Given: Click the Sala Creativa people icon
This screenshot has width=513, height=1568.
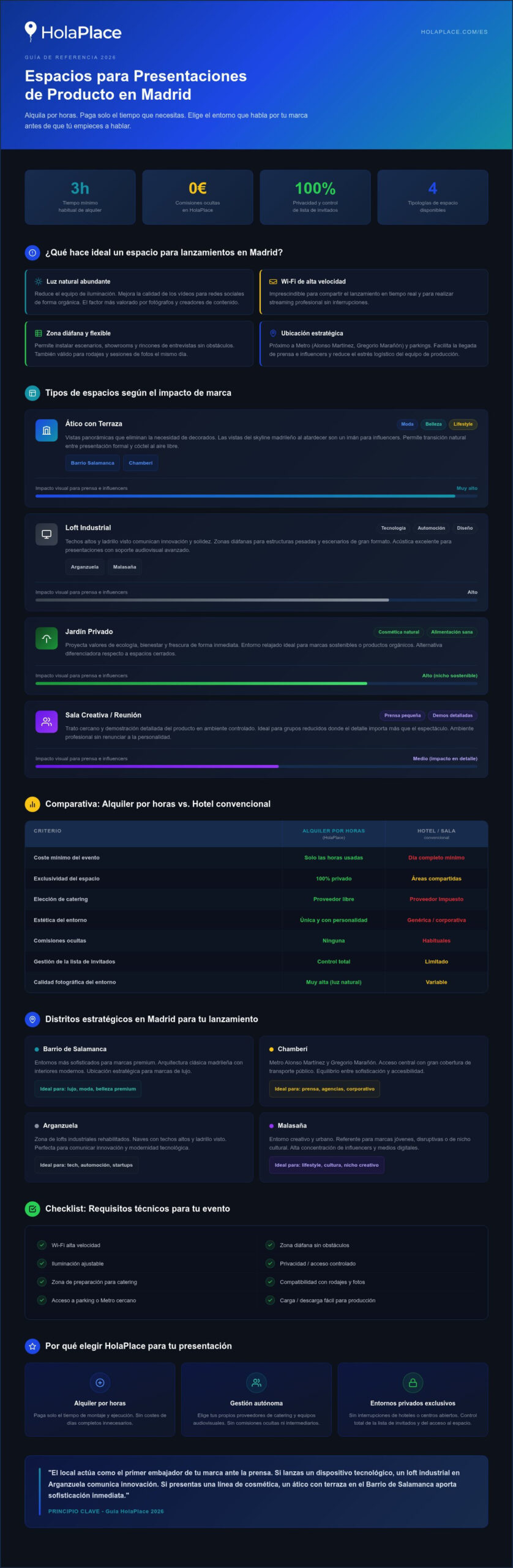Looking at the screenshot, I should (47, 722).
